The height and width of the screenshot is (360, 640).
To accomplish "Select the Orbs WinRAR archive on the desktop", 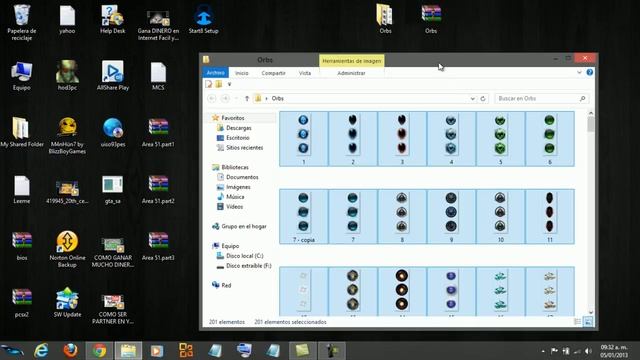I will (431, 20).
